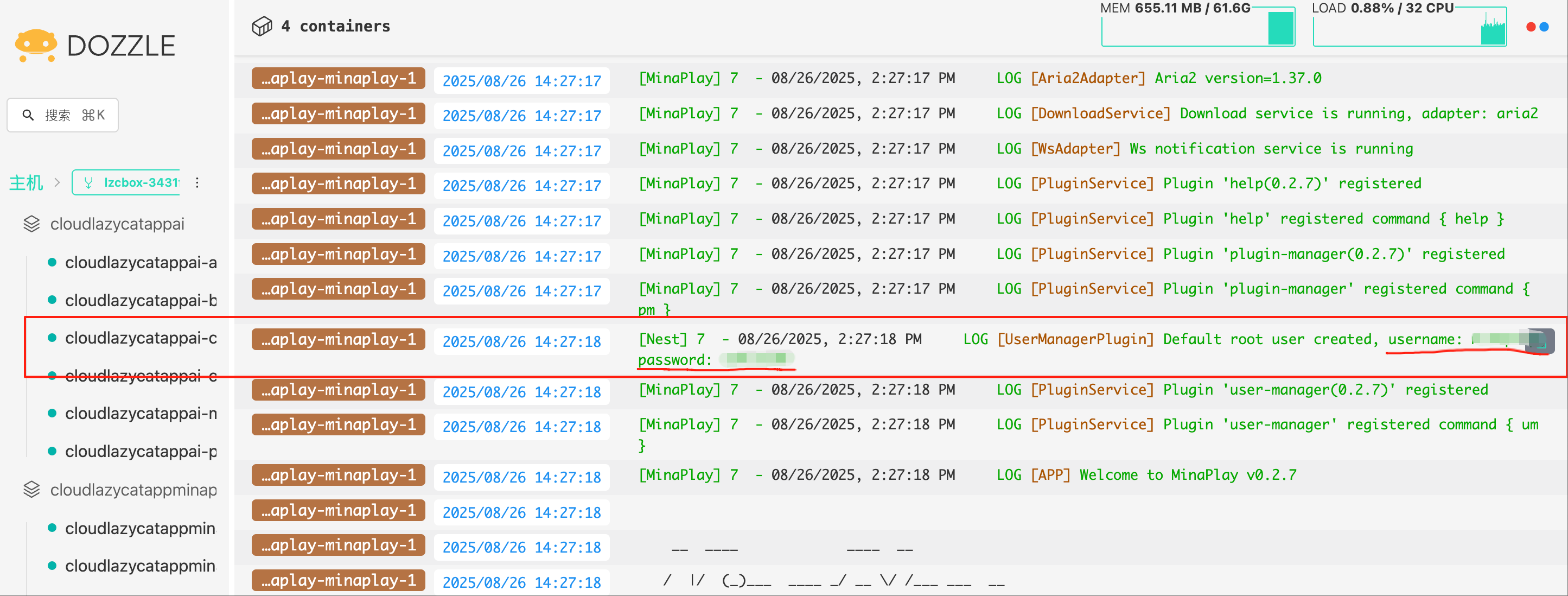Click the search magnifier icon
Viewport: 1568px width, 596px height.
(28, 115)
